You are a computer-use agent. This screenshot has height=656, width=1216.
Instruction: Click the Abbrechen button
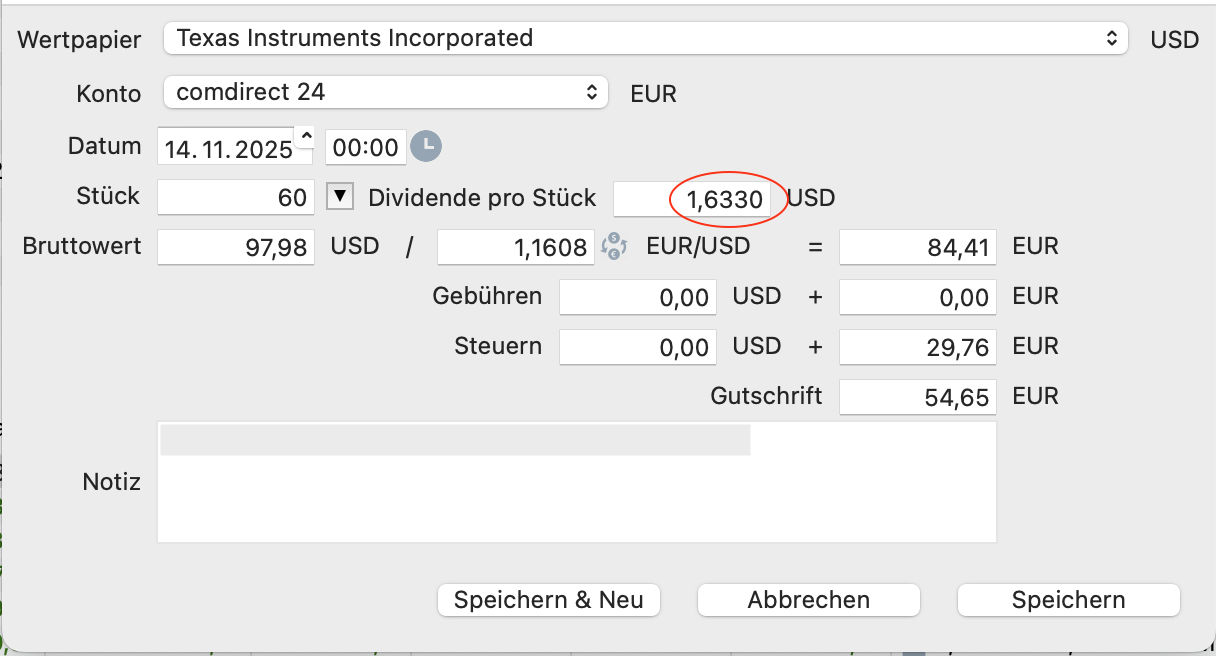tap(808, 600)
